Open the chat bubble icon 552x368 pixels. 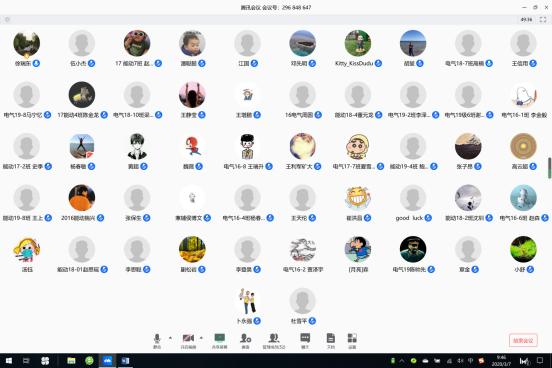point(305,341)
